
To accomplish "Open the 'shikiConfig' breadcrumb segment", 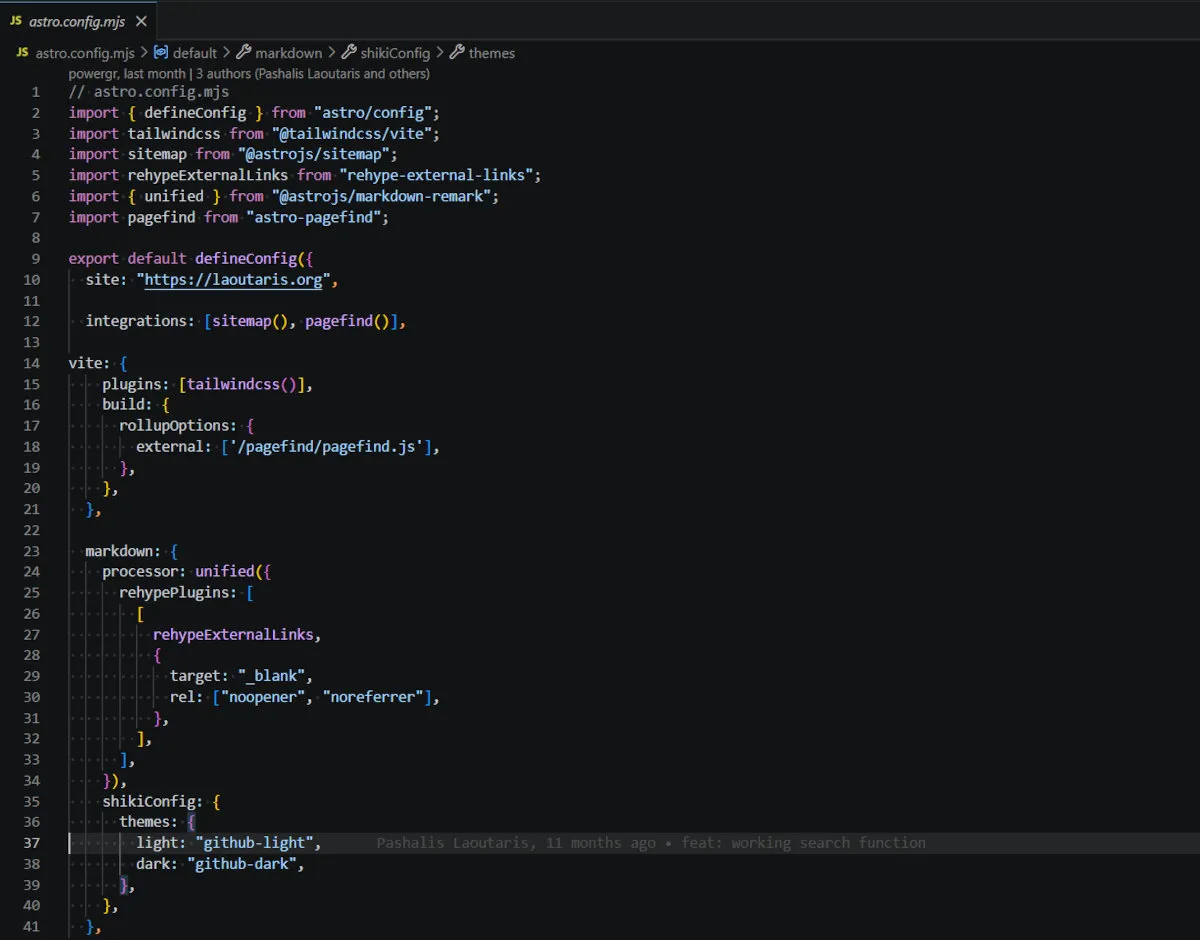I will point(395,53).
